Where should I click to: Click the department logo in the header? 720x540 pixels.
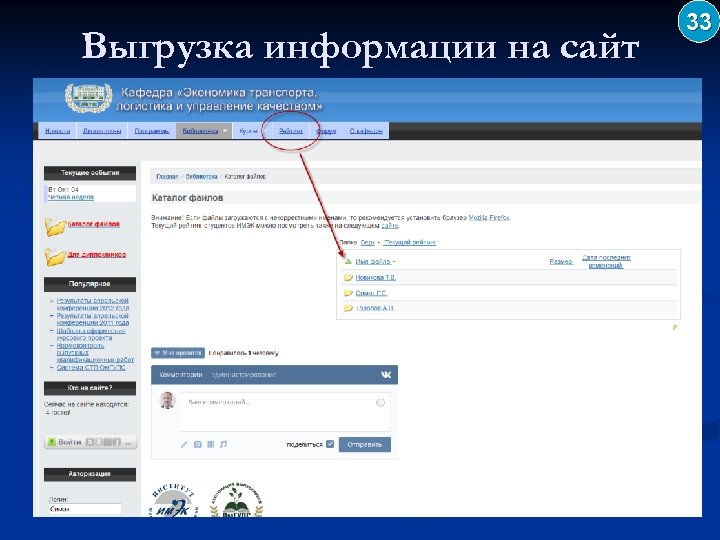click(89, 98)
